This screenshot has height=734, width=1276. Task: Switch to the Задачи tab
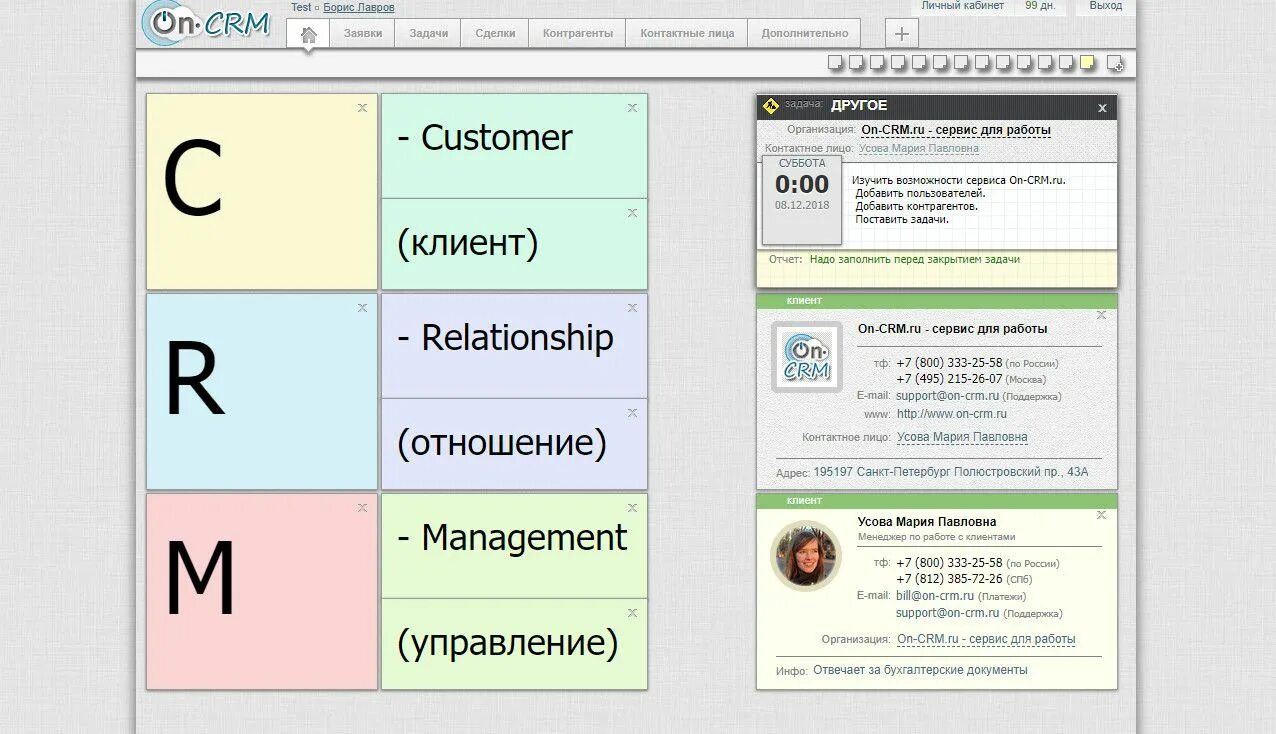pos(427,32)
